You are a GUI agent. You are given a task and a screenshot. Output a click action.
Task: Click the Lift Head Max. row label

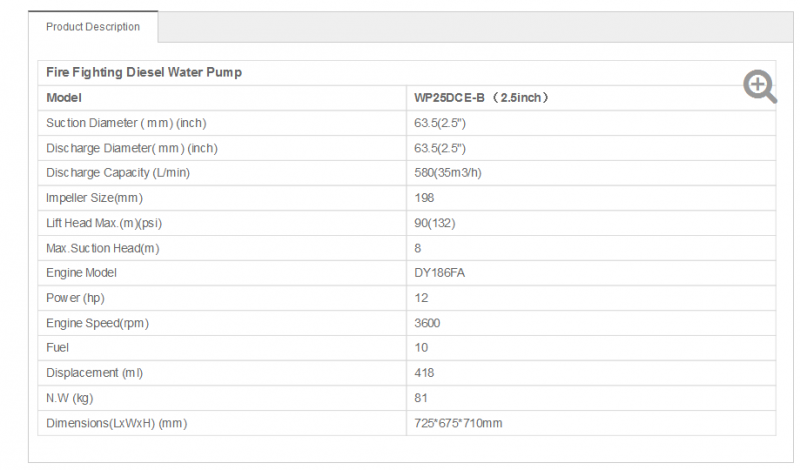pyautogui.click(x=104, y=223)
